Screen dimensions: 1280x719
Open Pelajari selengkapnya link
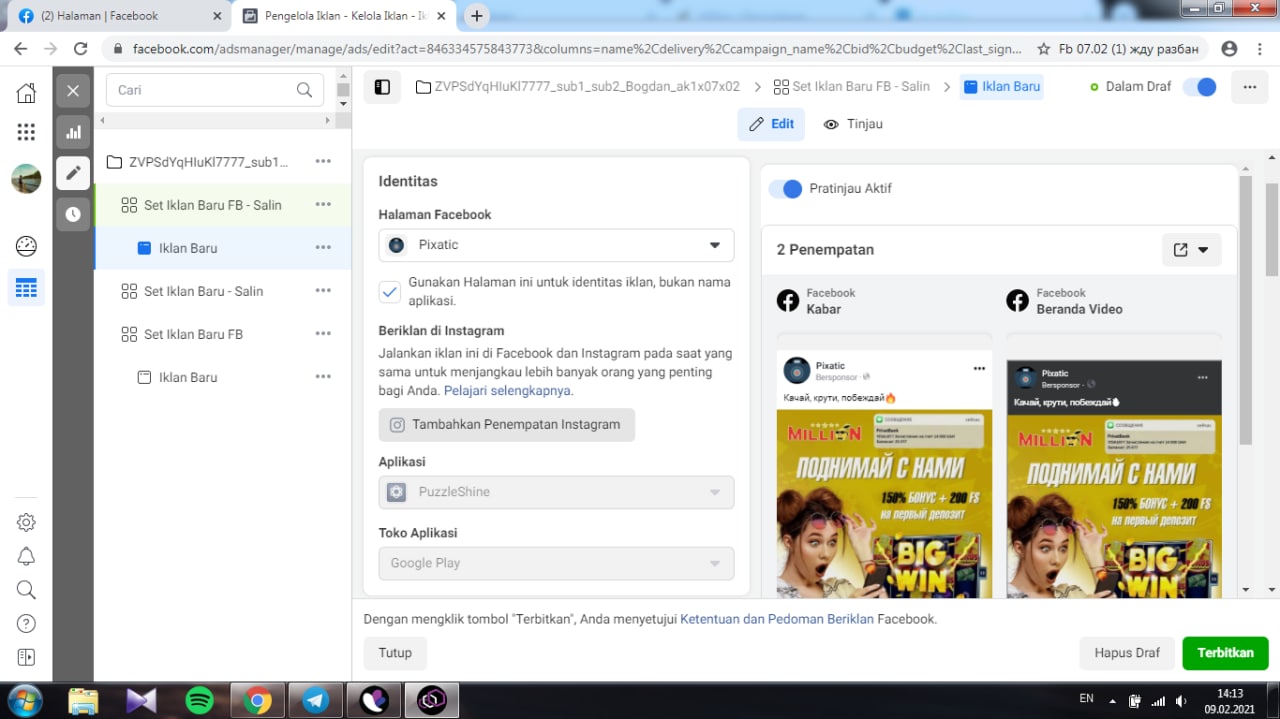[x=507, y=391]
